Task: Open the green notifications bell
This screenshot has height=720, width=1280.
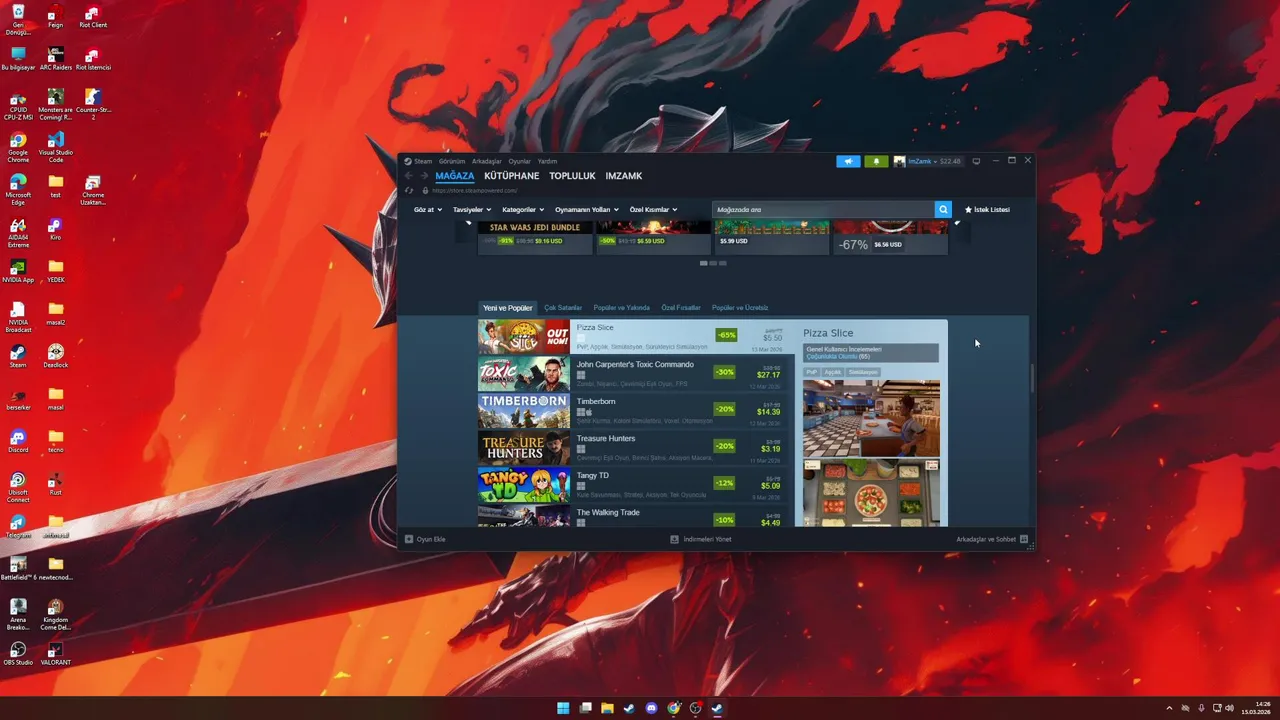Action: click(x=876, y=161)
